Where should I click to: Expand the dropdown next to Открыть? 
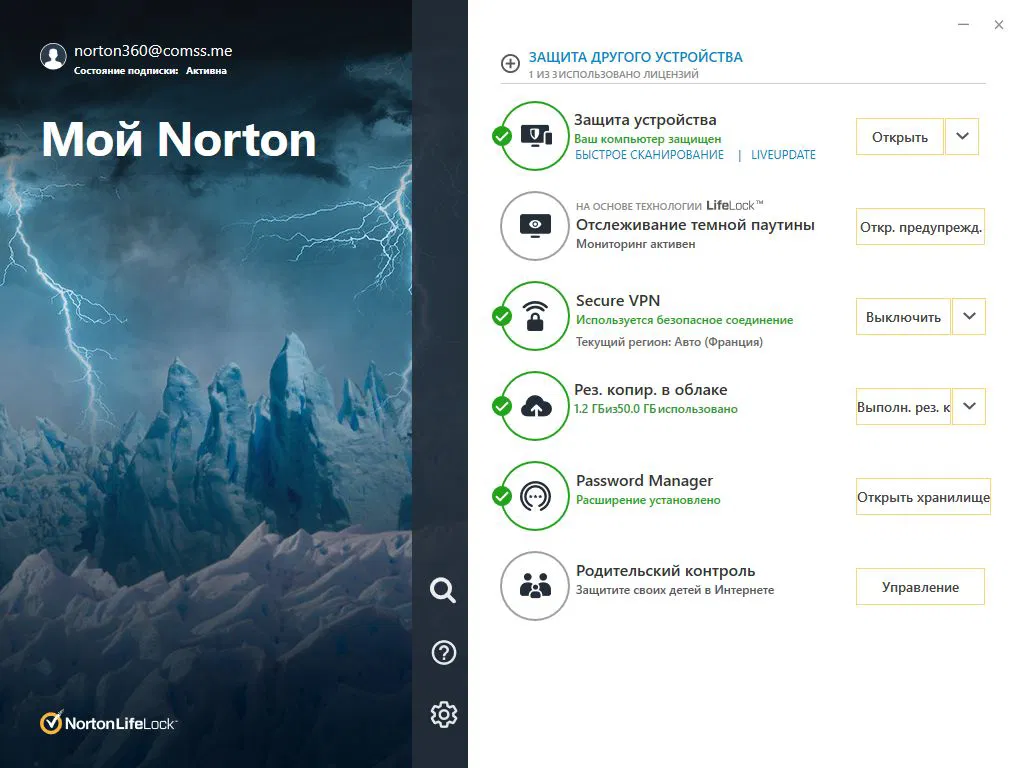pyautogui.click(x=962, y=136)
